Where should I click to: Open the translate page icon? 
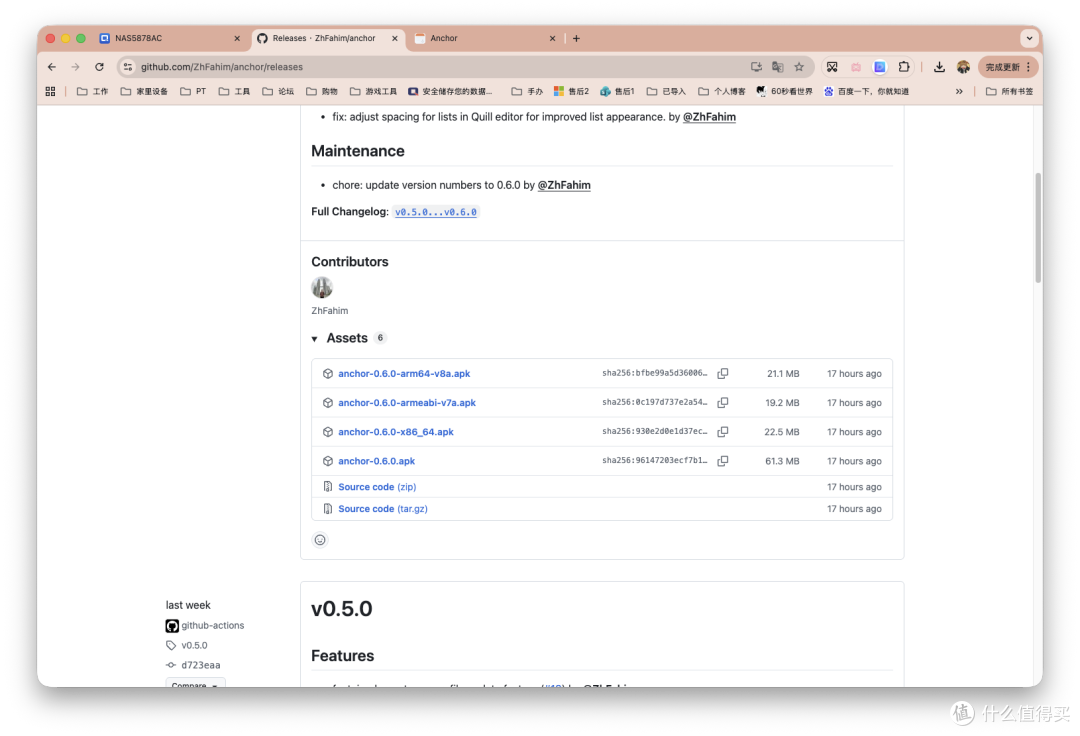pyautogui.click(x=778, y=67)
